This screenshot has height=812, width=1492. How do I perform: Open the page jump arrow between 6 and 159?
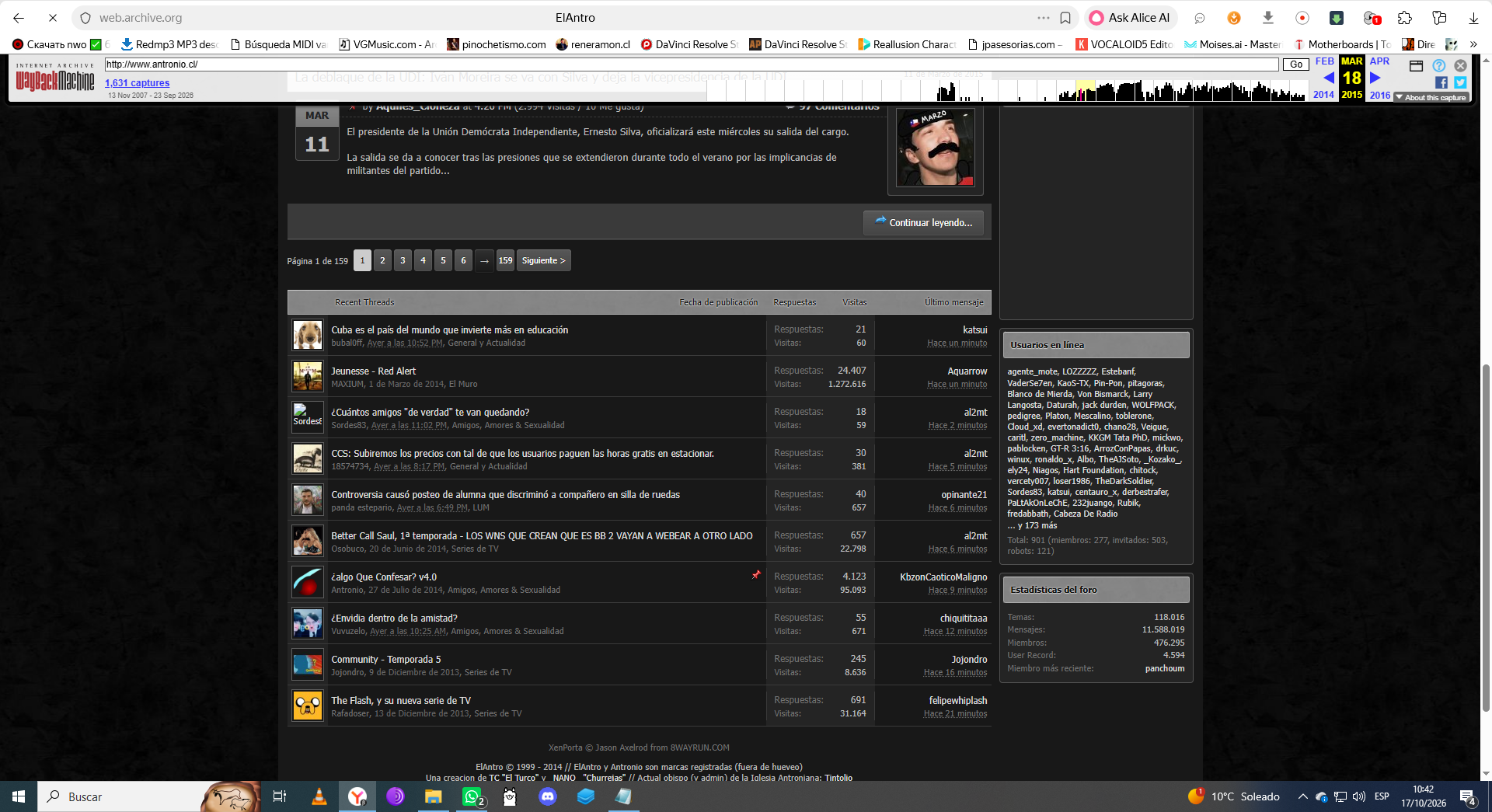(484, 260)
